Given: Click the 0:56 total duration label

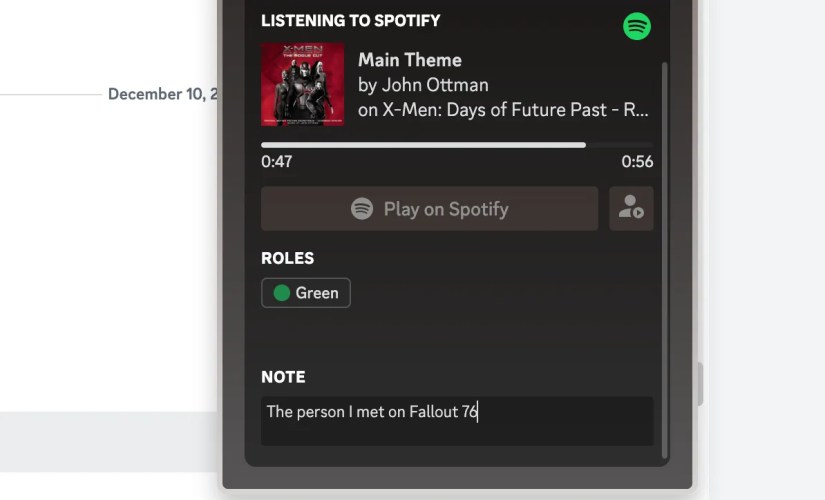Looking at the screenshot, I should click(637, 161).
